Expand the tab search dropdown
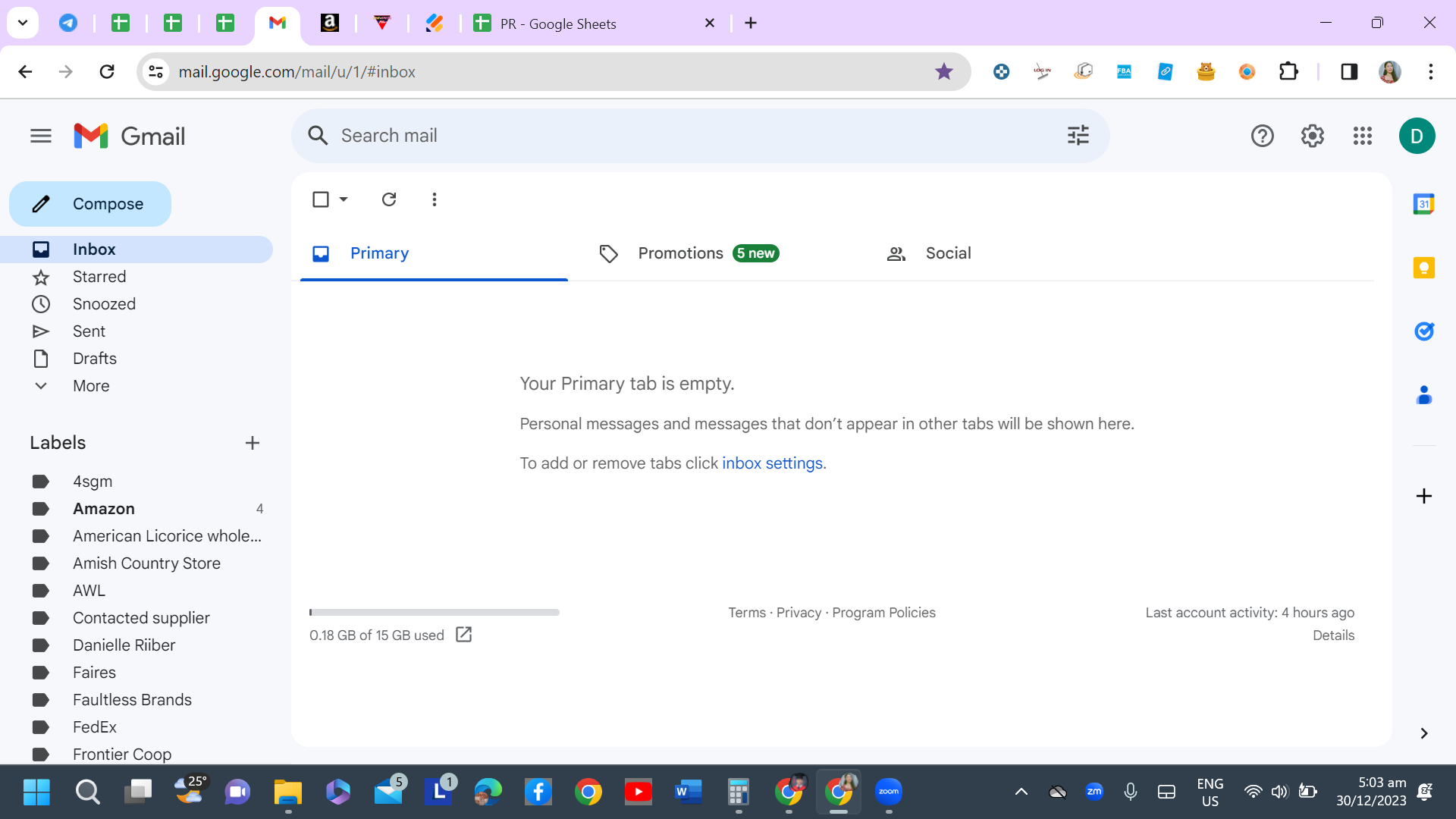Image resolution: width=1456 pixels, height=819 pixels. point(23,24)
